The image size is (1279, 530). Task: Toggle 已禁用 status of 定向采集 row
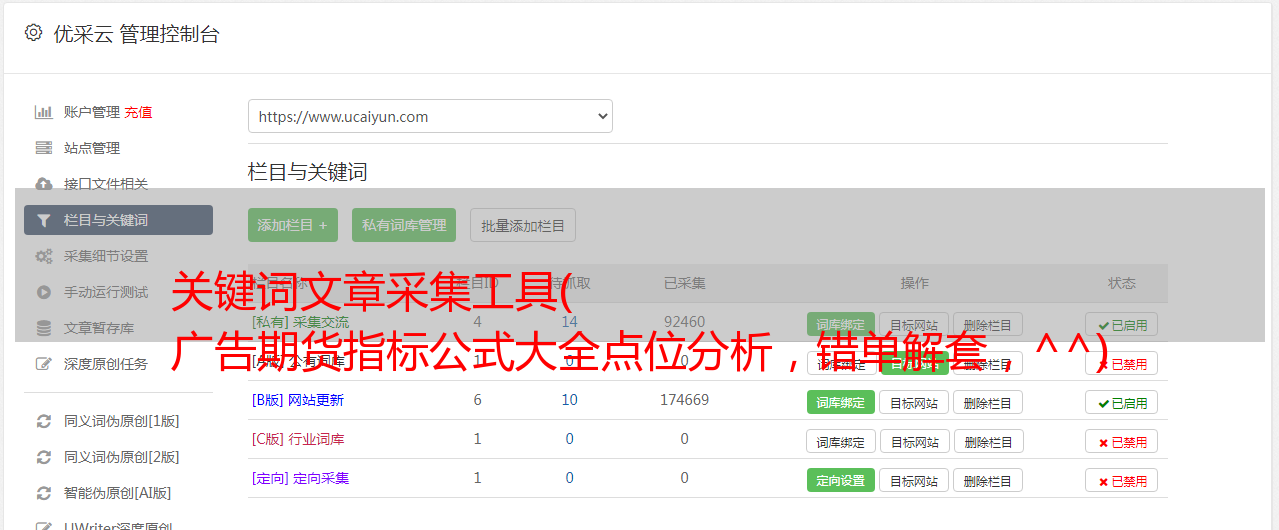pyautogui.click(x=1122, y=480)
